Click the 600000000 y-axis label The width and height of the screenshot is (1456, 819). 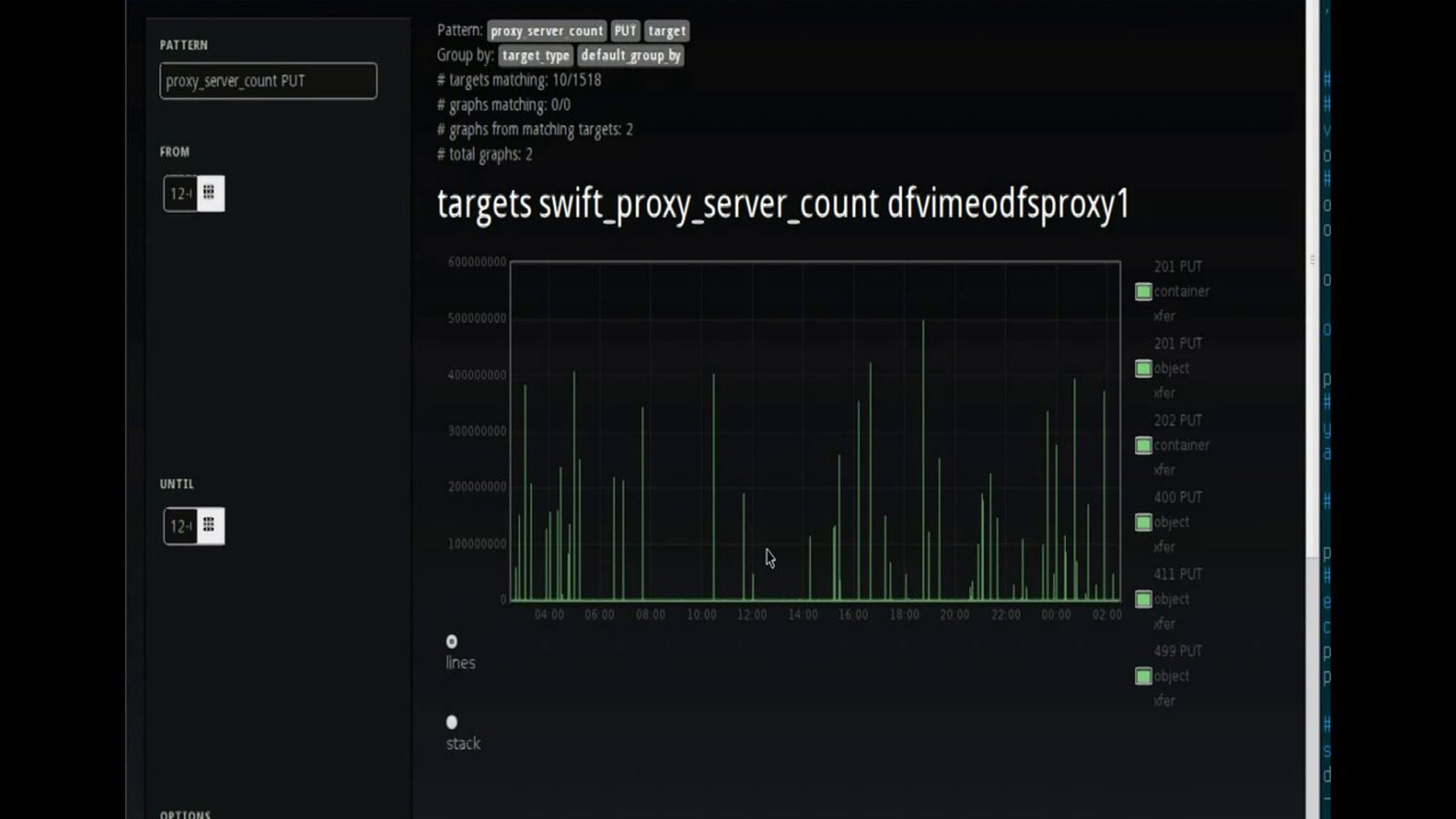coord(477,262)
